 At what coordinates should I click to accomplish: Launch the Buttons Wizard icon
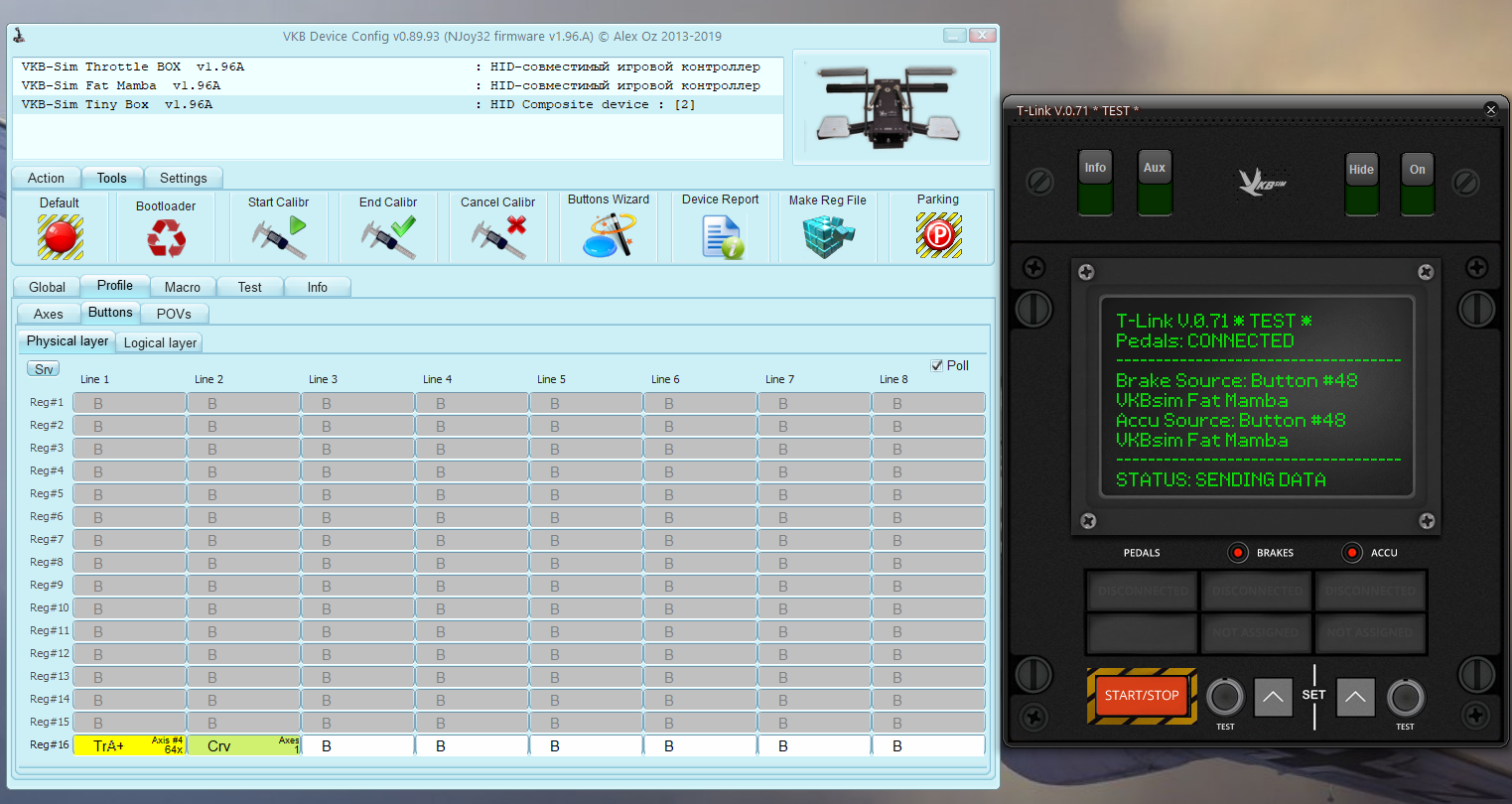coord(609,237)
